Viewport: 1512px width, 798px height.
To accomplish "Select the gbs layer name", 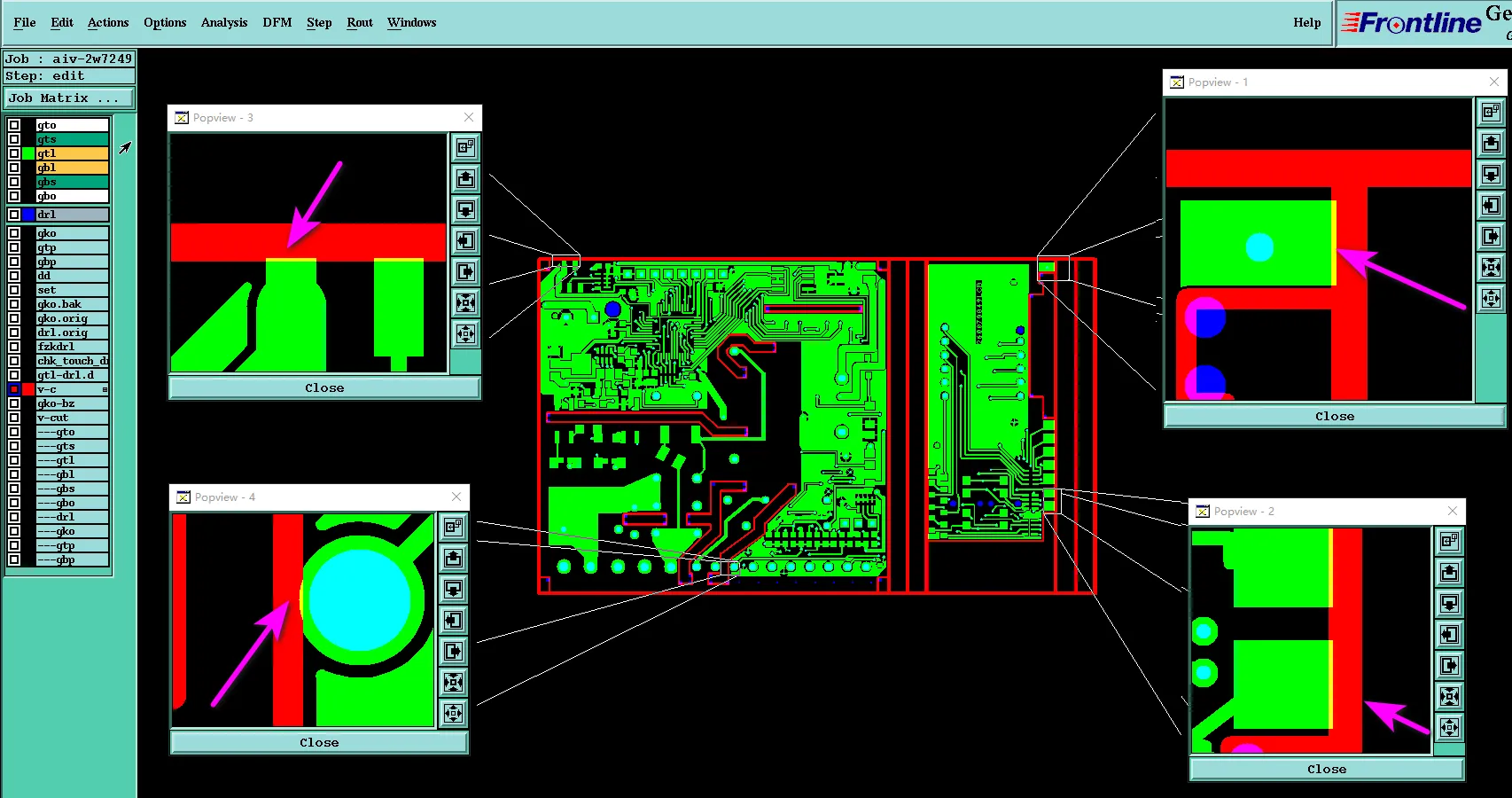I will [x=73, y=182].
